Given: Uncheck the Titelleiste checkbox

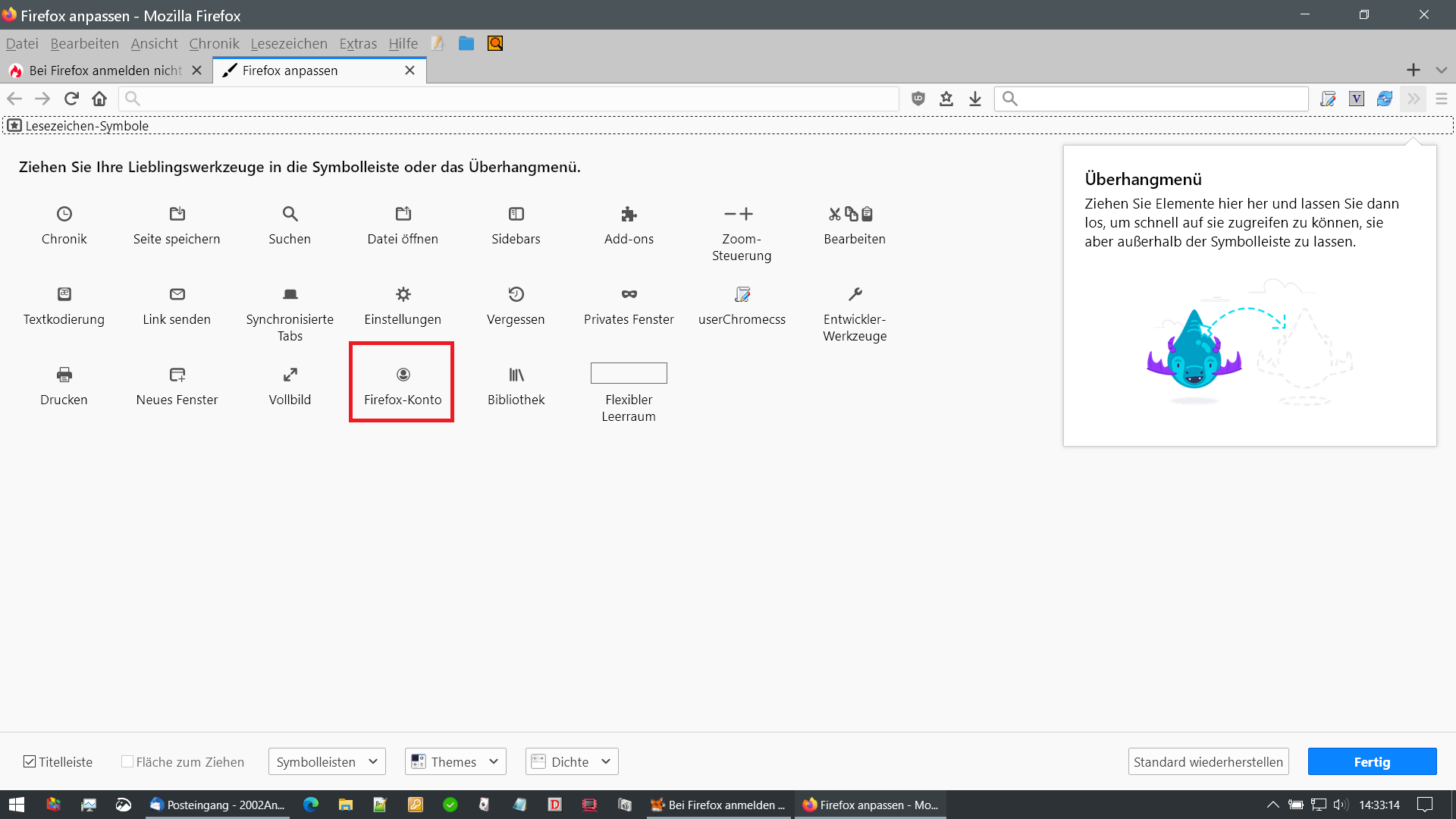Looking at the screenshot, I should click(30, 761).
